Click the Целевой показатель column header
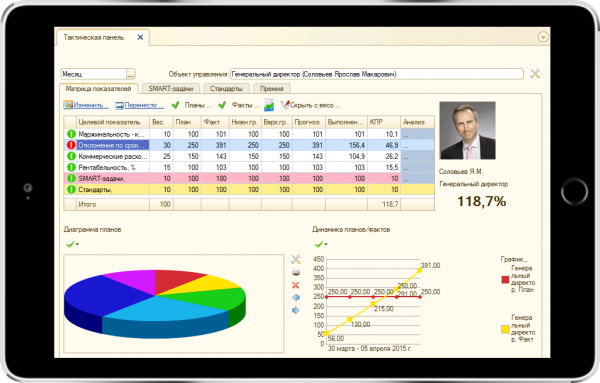Image resolution: width=600 pixels, height=383 pixels. [x=113, y=122]
